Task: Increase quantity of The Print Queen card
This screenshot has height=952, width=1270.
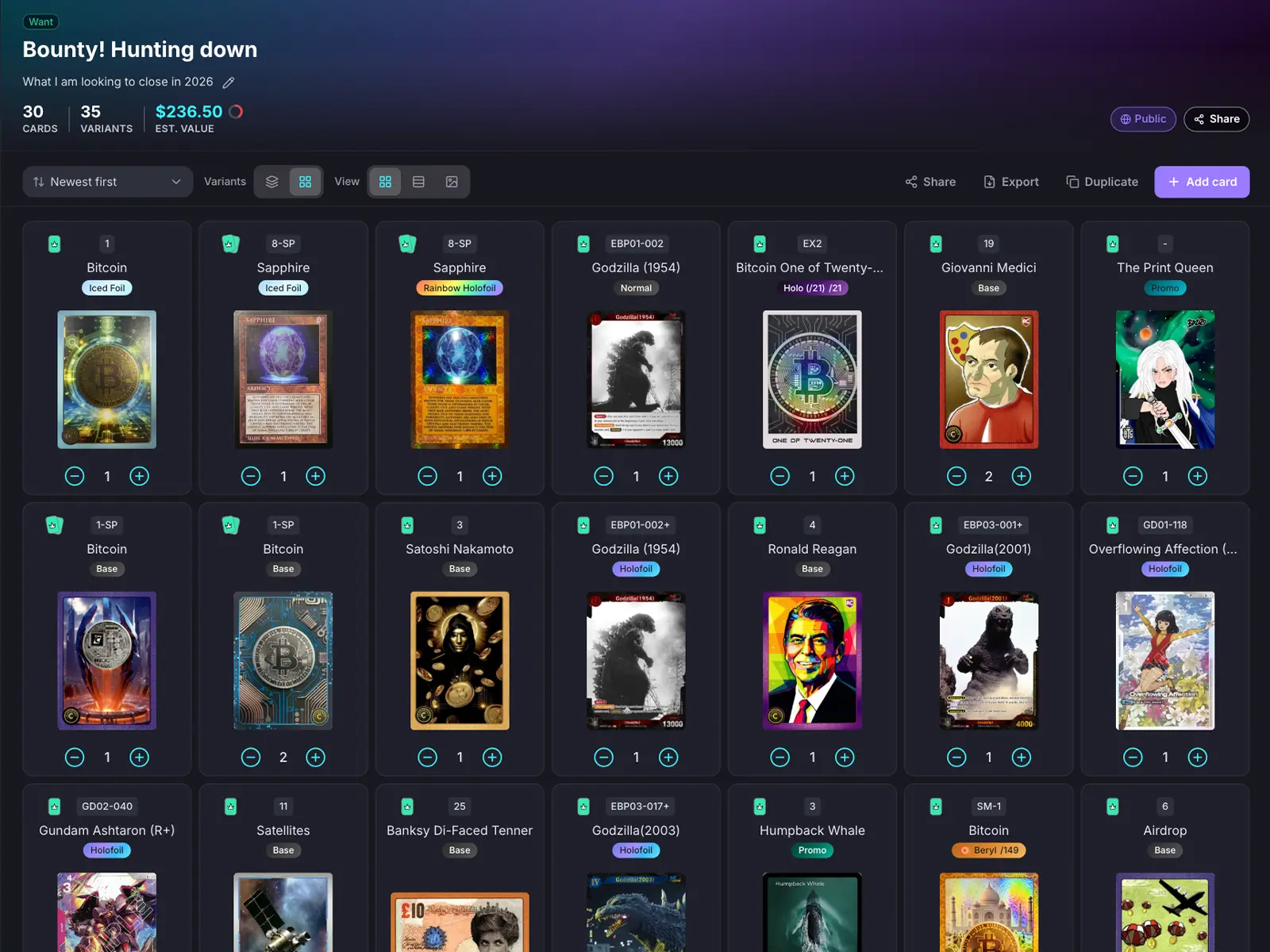Action: [1198, 476]
